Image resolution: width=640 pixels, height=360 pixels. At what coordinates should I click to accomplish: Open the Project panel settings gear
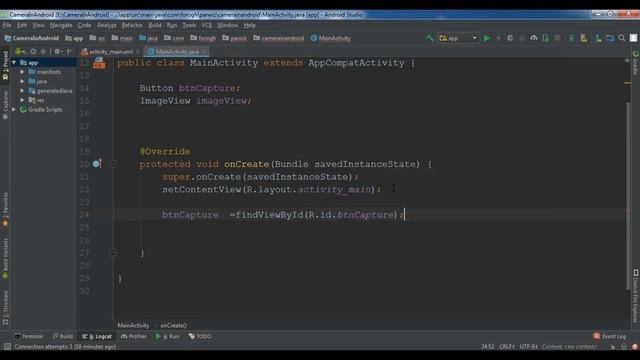coord(58,51)
